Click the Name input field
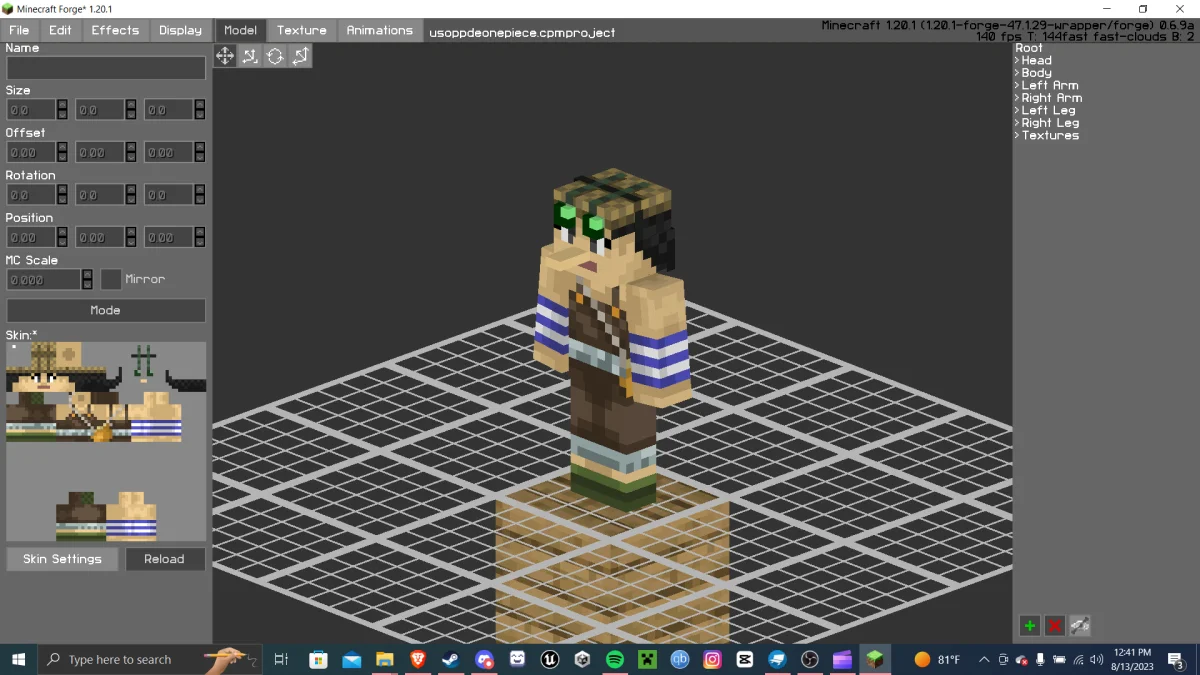1200x675 pixels. click(106, 68)
